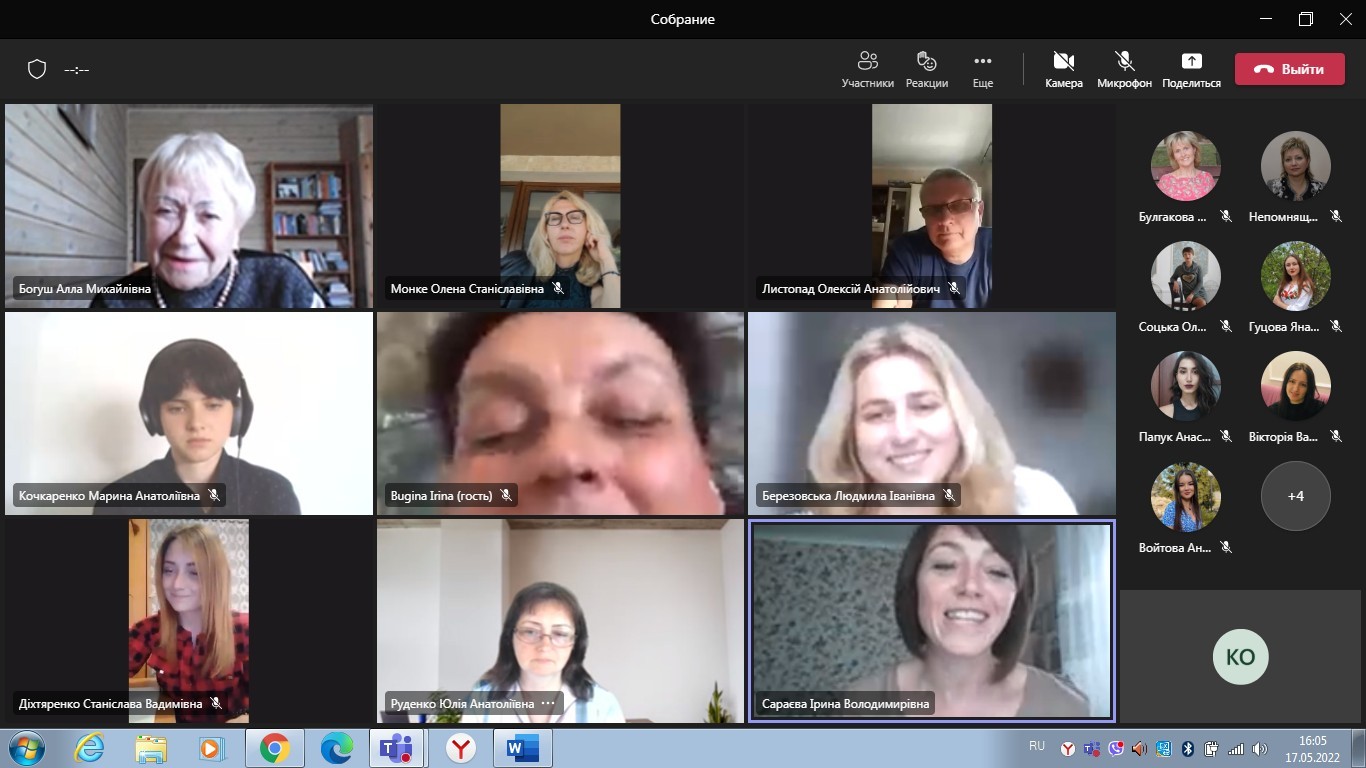Viewport: 1366px width, 768px height.
Task: Click the muted mic icon next to Непомнящ...
Action: coord(1336,216)
